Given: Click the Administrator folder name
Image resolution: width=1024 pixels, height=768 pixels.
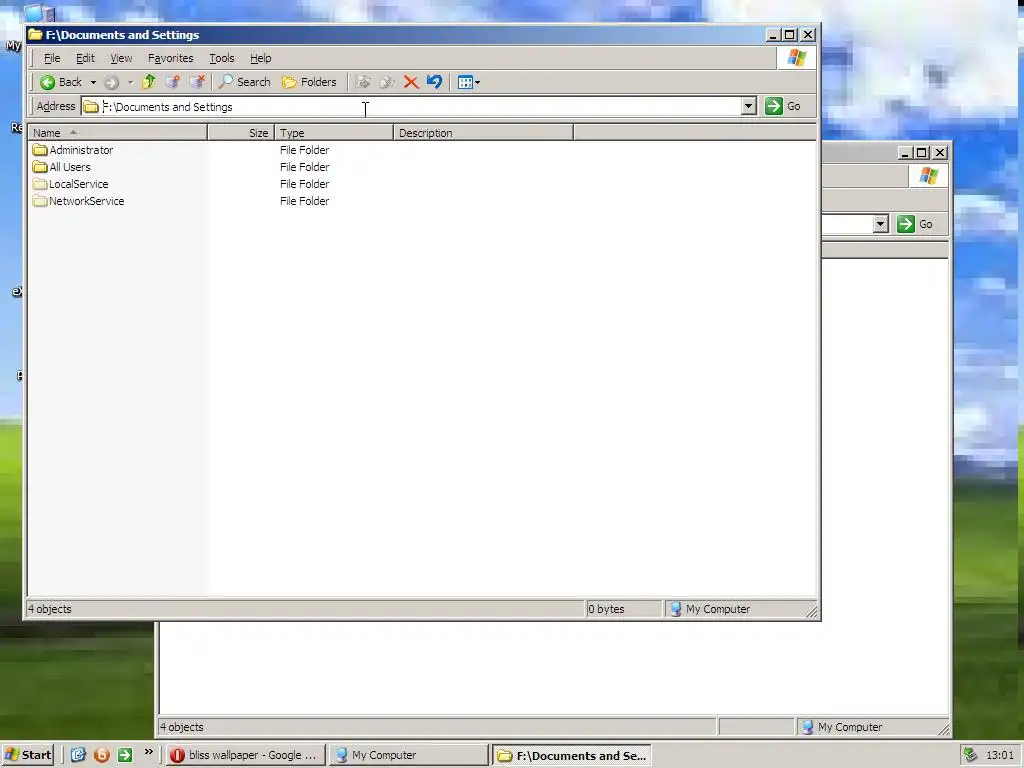Looking at the screenshot, I should (x=81, y=150).
